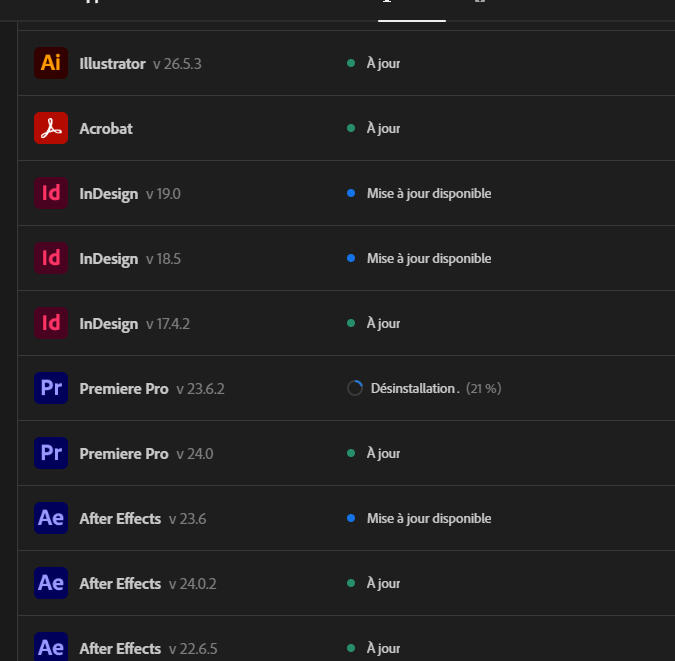Select the Premiere Pro v 24.0 icon
Screen dimensions: 675x661
[x=51, y=453]
